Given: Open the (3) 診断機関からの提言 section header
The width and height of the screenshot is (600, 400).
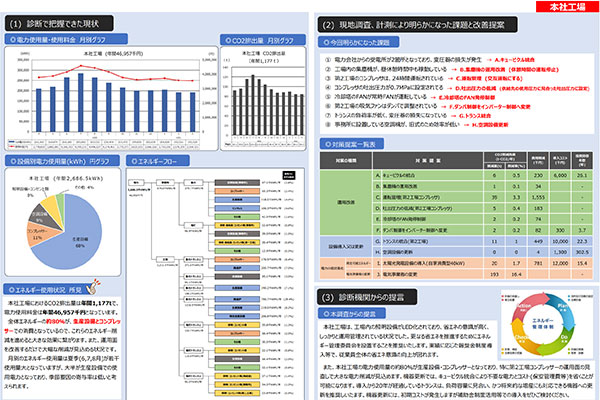Looking at the screenshot, I should click(x=374, y=298).
